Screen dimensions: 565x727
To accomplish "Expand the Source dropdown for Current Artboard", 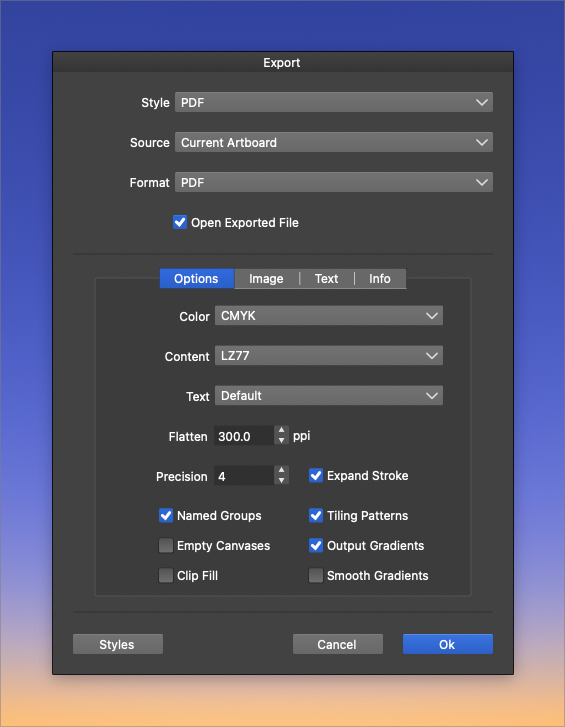I will 334,142.
